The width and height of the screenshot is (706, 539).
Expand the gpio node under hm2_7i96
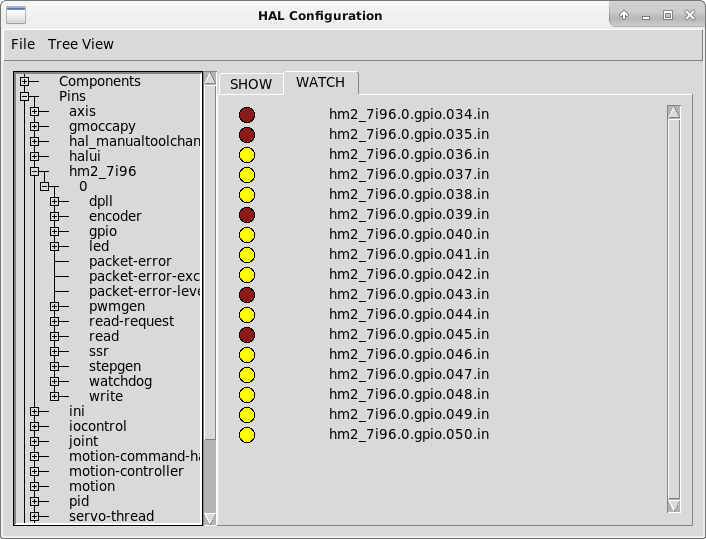tap(54, 231)
